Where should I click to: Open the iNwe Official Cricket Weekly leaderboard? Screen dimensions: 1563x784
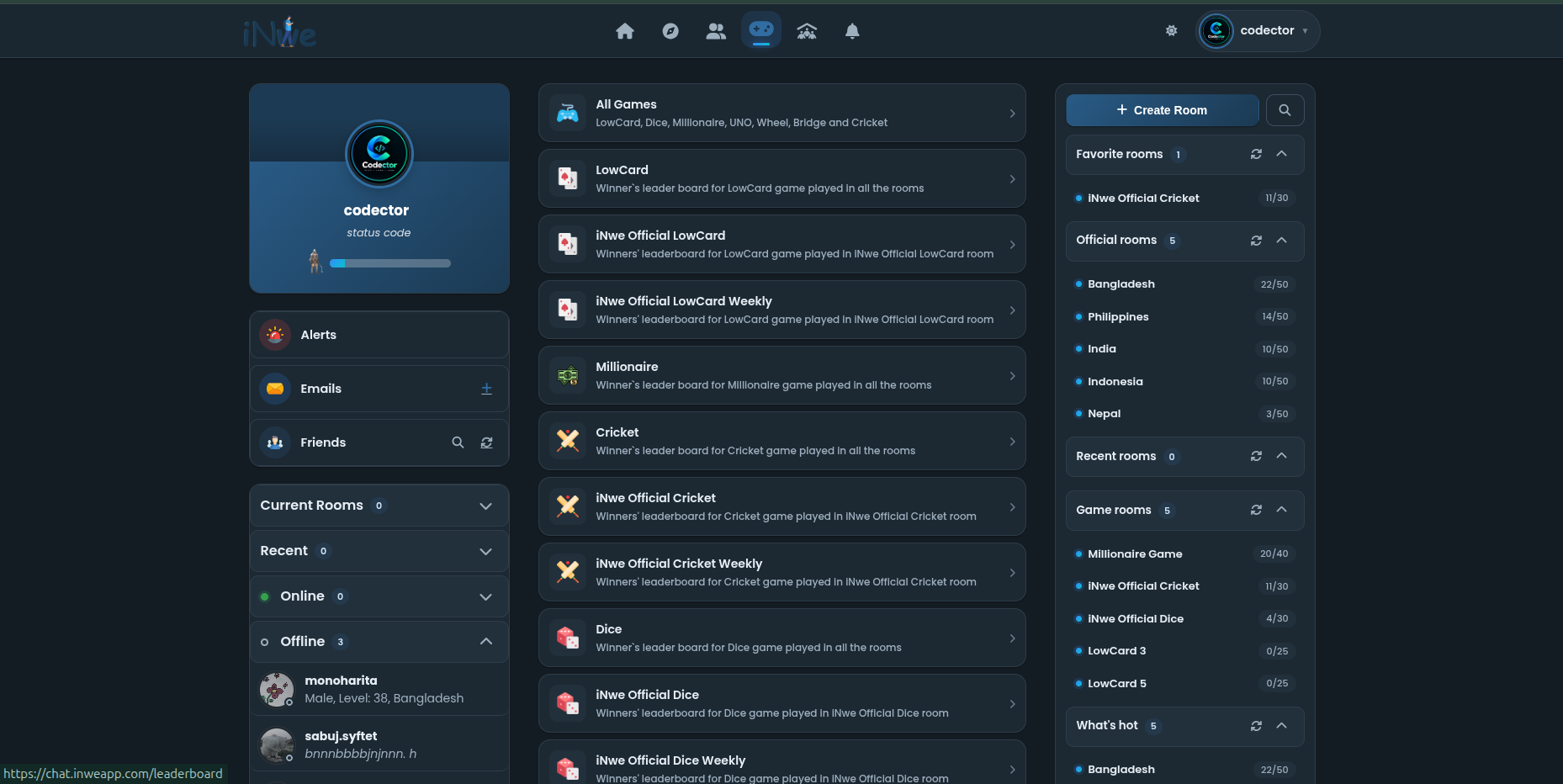point(782,572)
